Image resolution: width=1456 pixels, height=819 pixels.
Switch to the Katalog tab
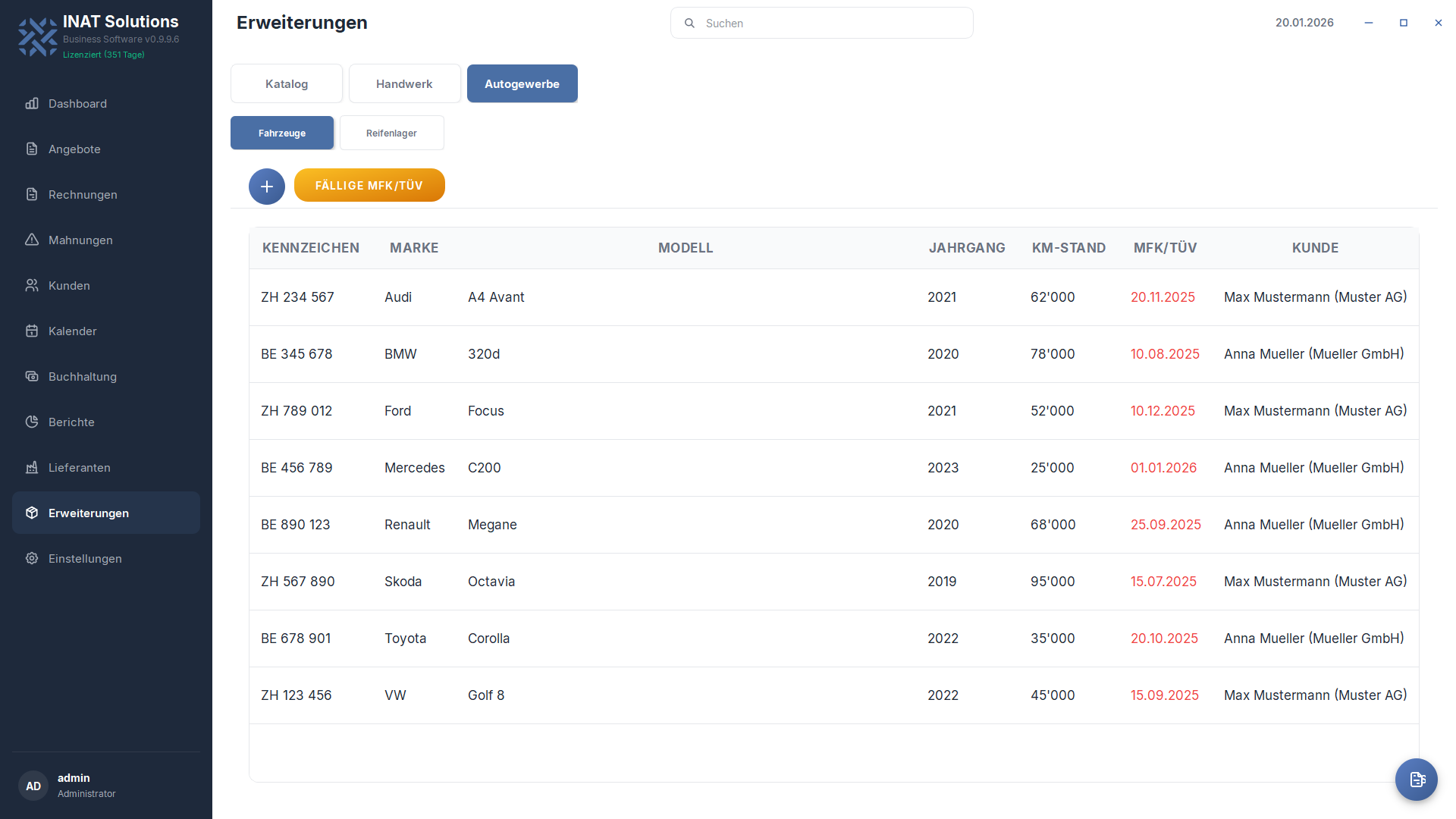coord(287,84)
